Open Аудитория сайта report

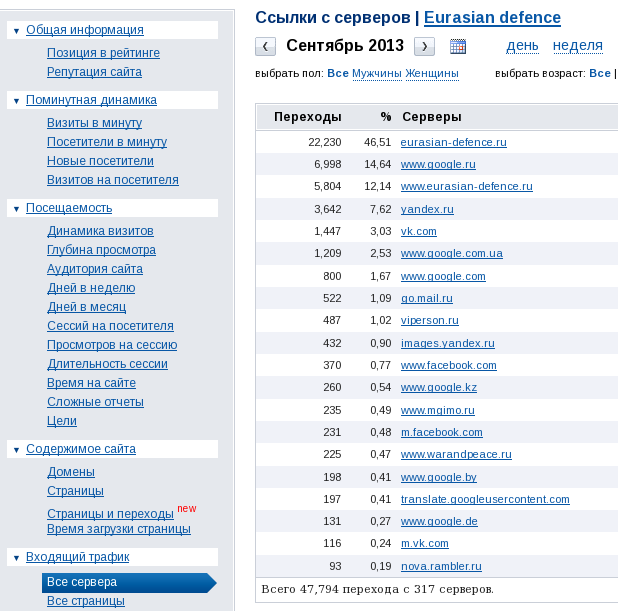click(x=95, y=269)
